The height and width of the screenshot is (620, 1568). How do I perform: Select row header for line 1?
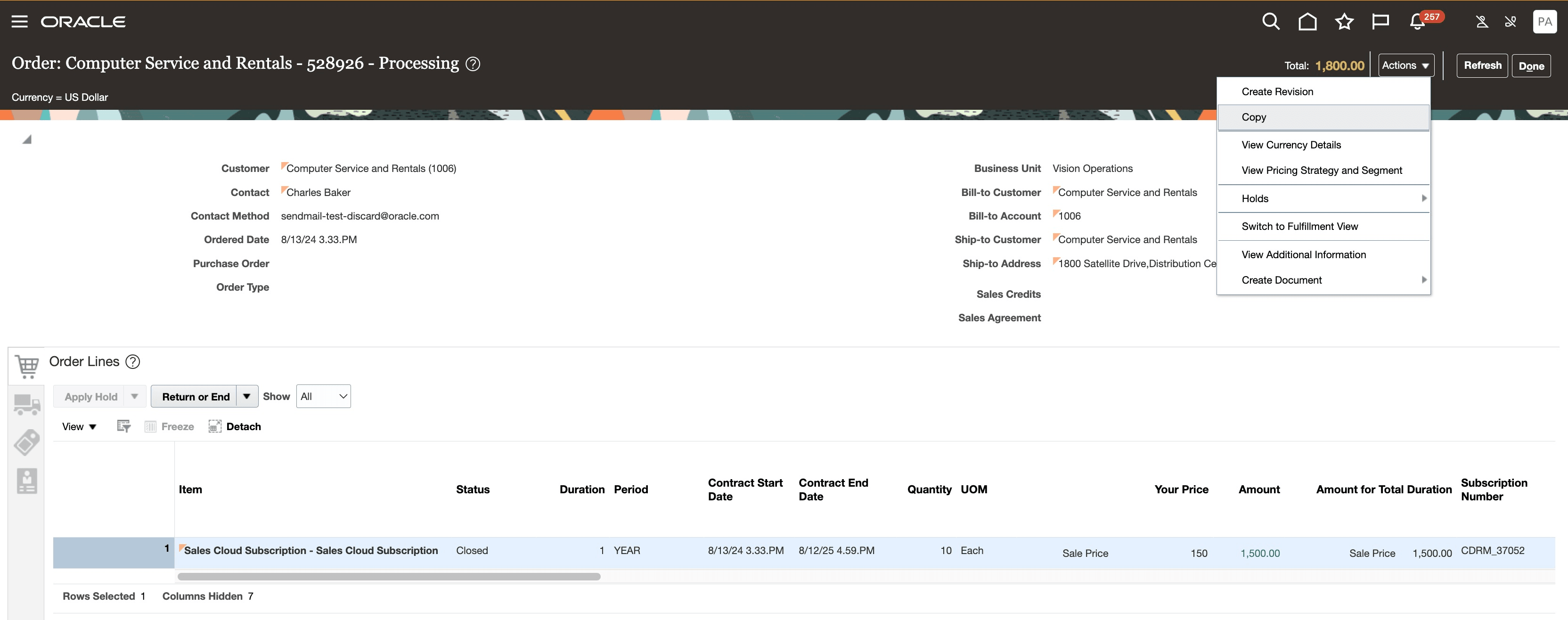click(113, 553)
